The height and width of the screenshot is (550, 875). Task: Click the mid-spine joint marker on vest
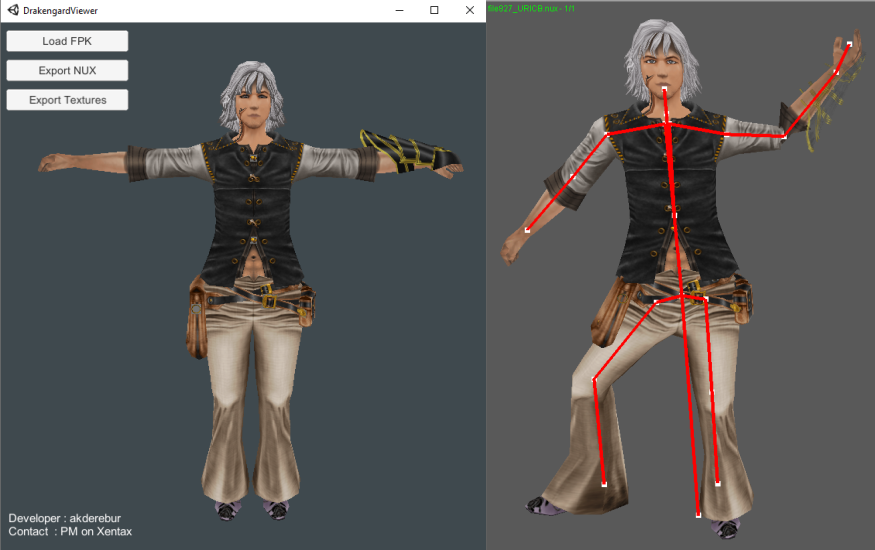674,214
